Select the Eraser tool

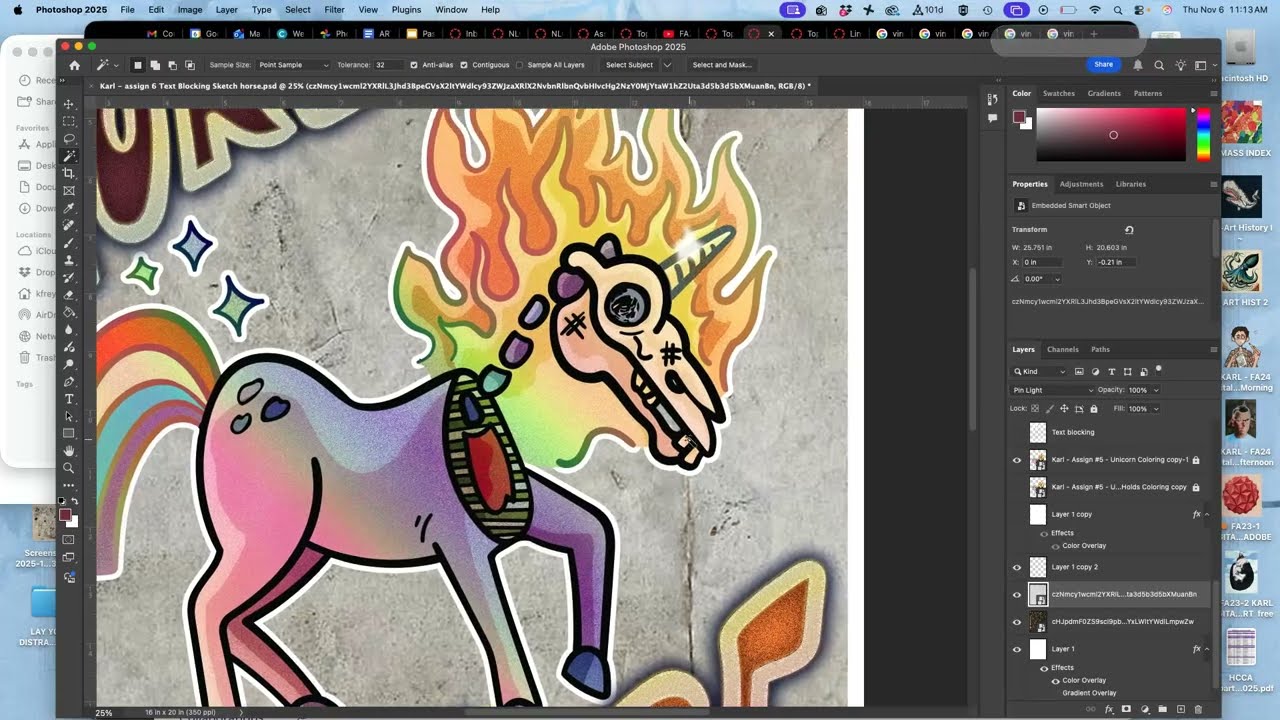[x=69, y=295]
